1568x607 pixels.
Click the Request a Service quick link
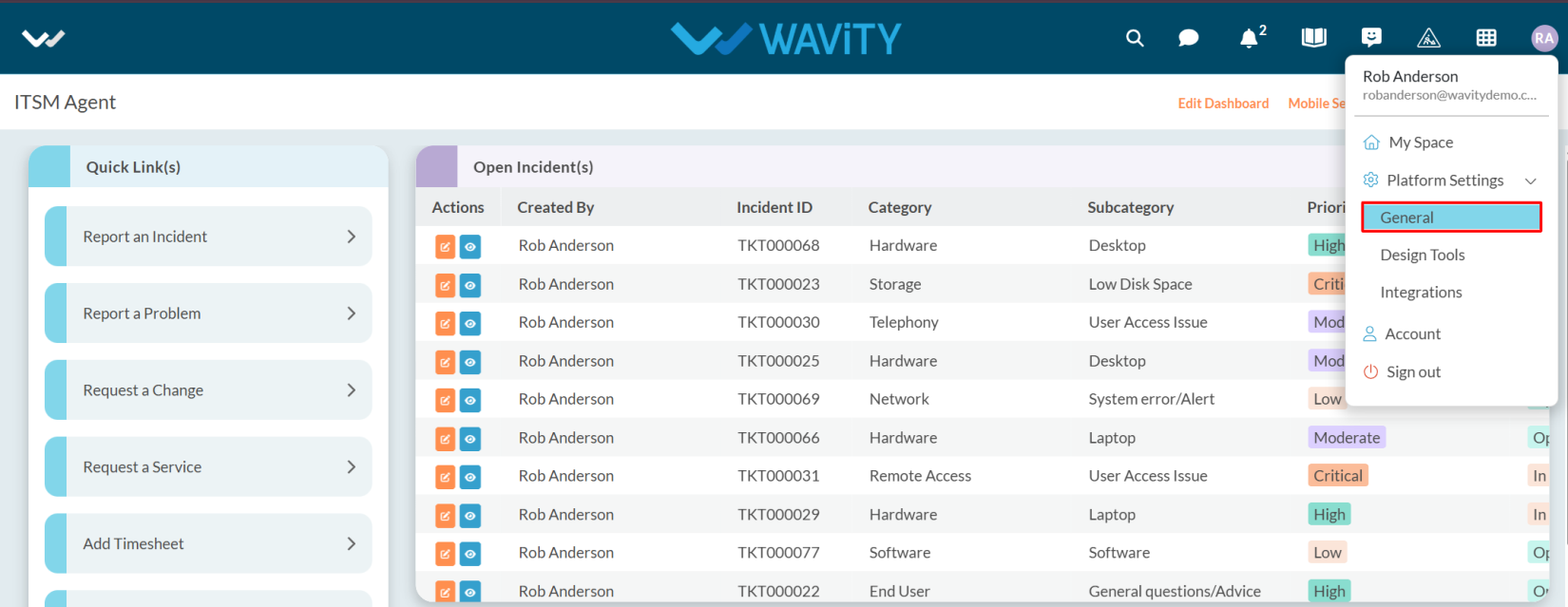[208, 467]
